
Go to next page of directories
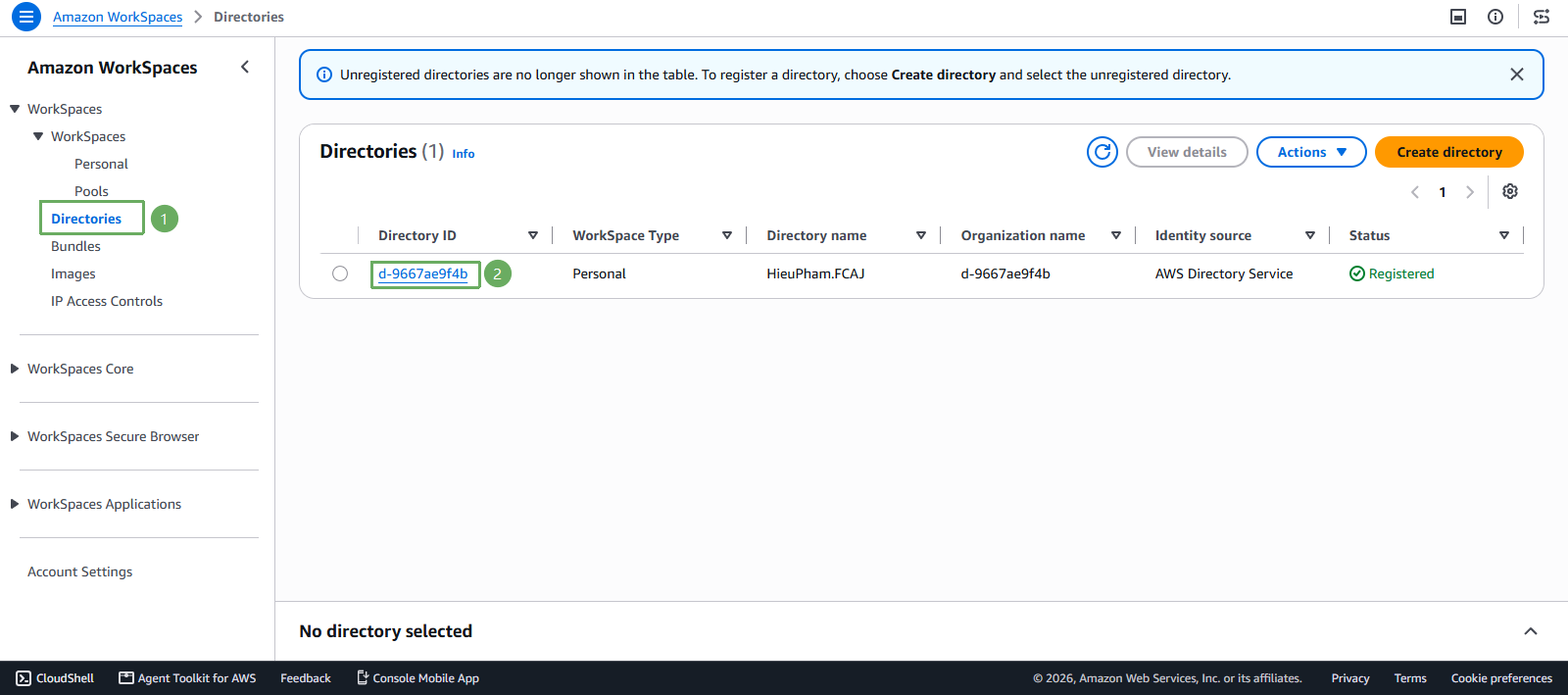(1470, 192)
